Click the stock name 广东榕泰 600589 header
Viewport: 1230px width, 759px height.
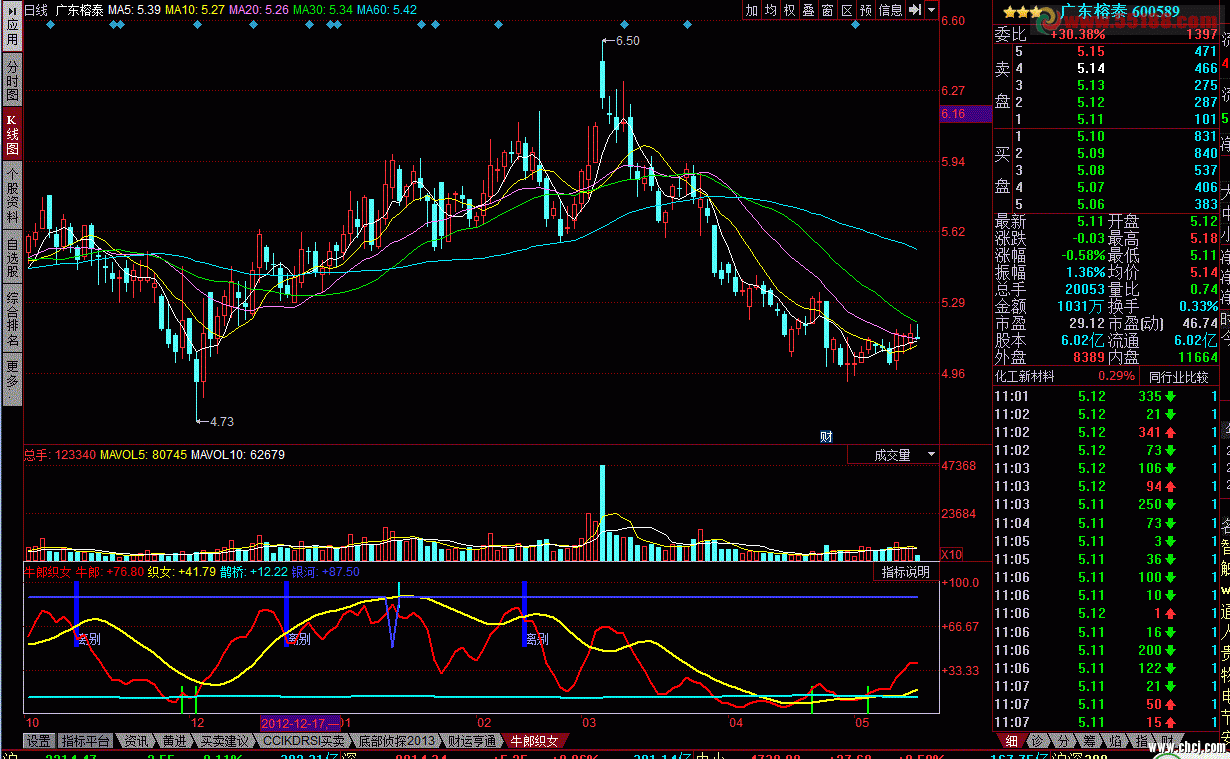[1119, 12]
